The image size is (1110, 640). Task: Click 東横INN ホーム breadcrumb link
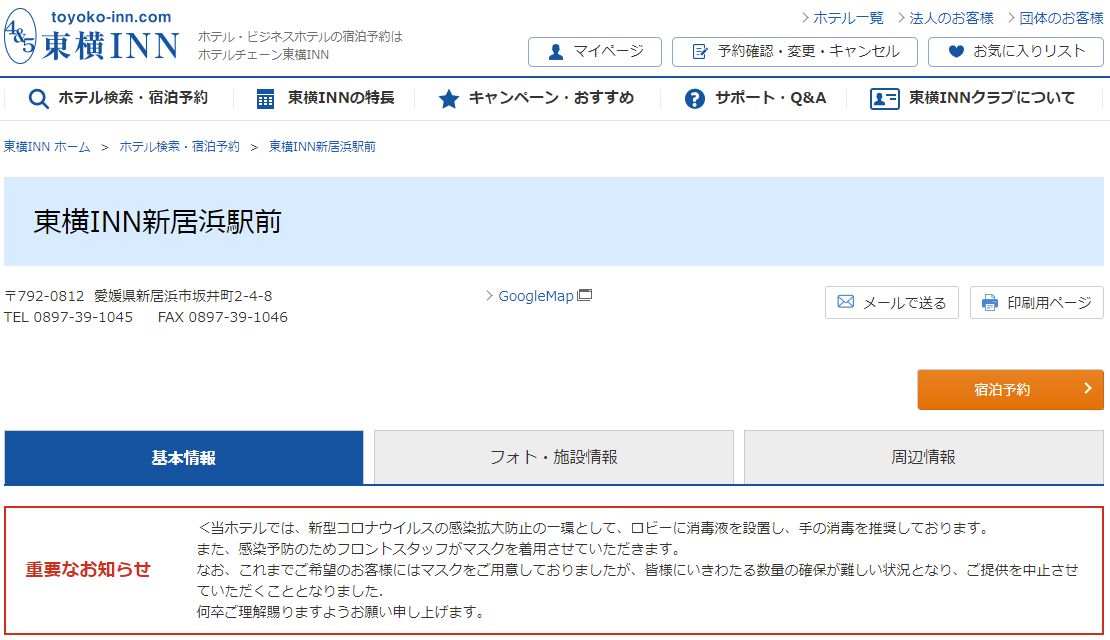point(47,147)
